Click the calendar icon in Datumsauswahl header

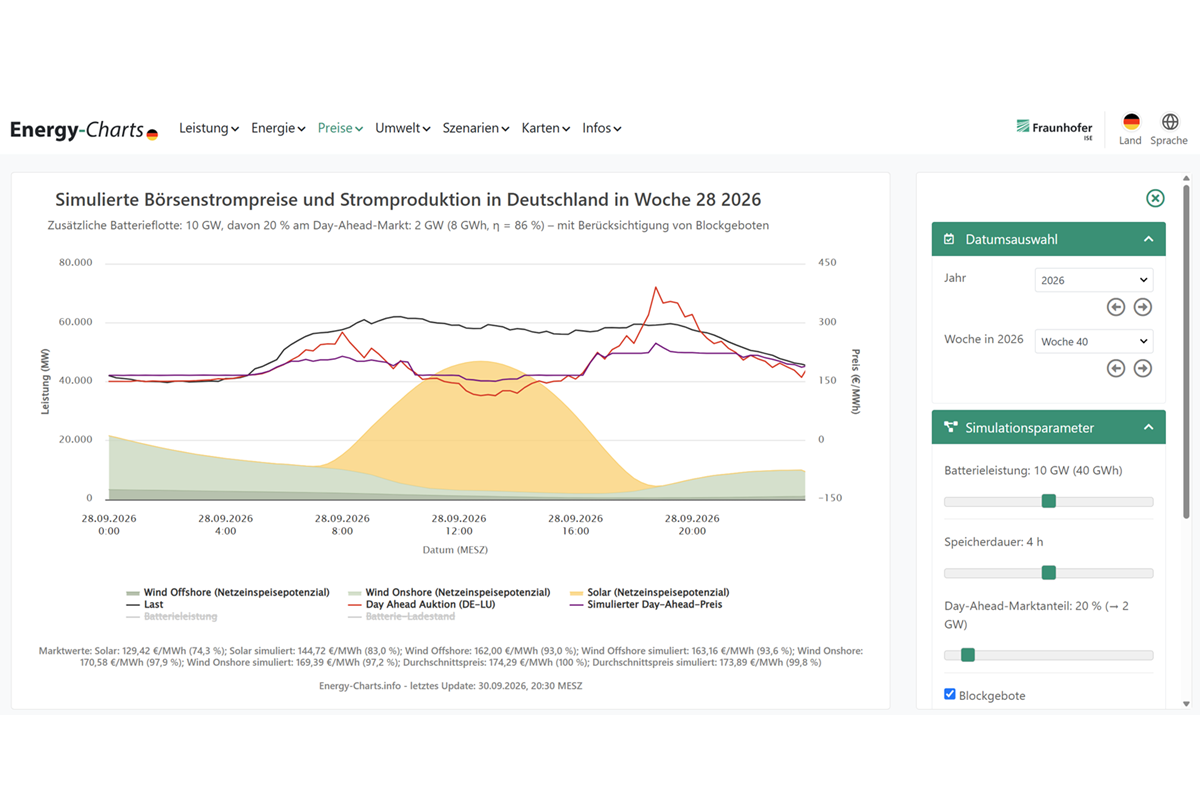[950, 240]
